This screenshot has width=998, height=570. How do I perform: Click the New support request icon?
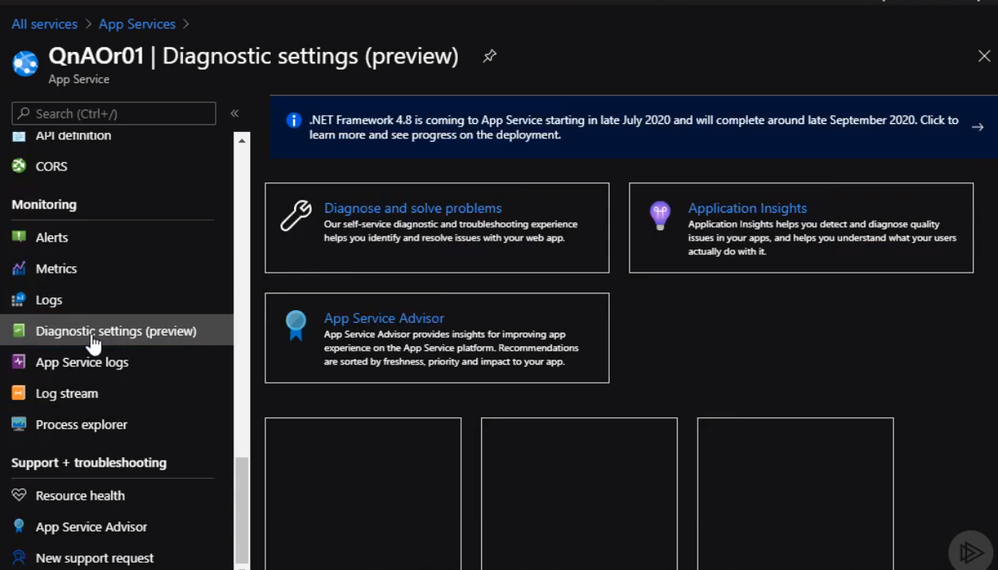[19, 558]
